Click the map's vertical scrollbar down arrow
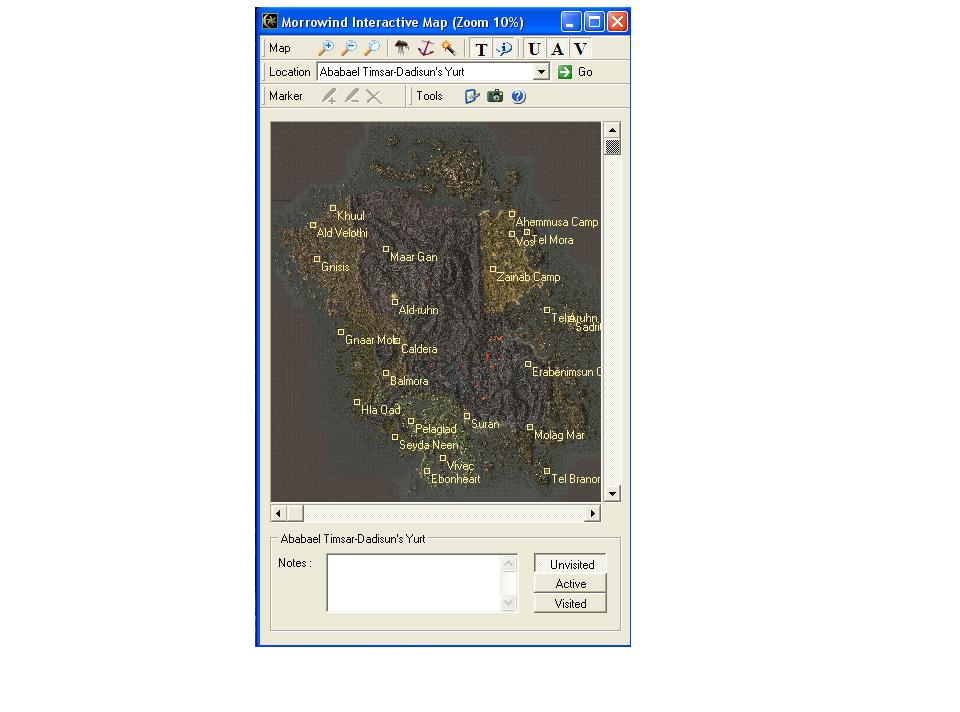The image size is (960, 712). click(x=612, y=493)
